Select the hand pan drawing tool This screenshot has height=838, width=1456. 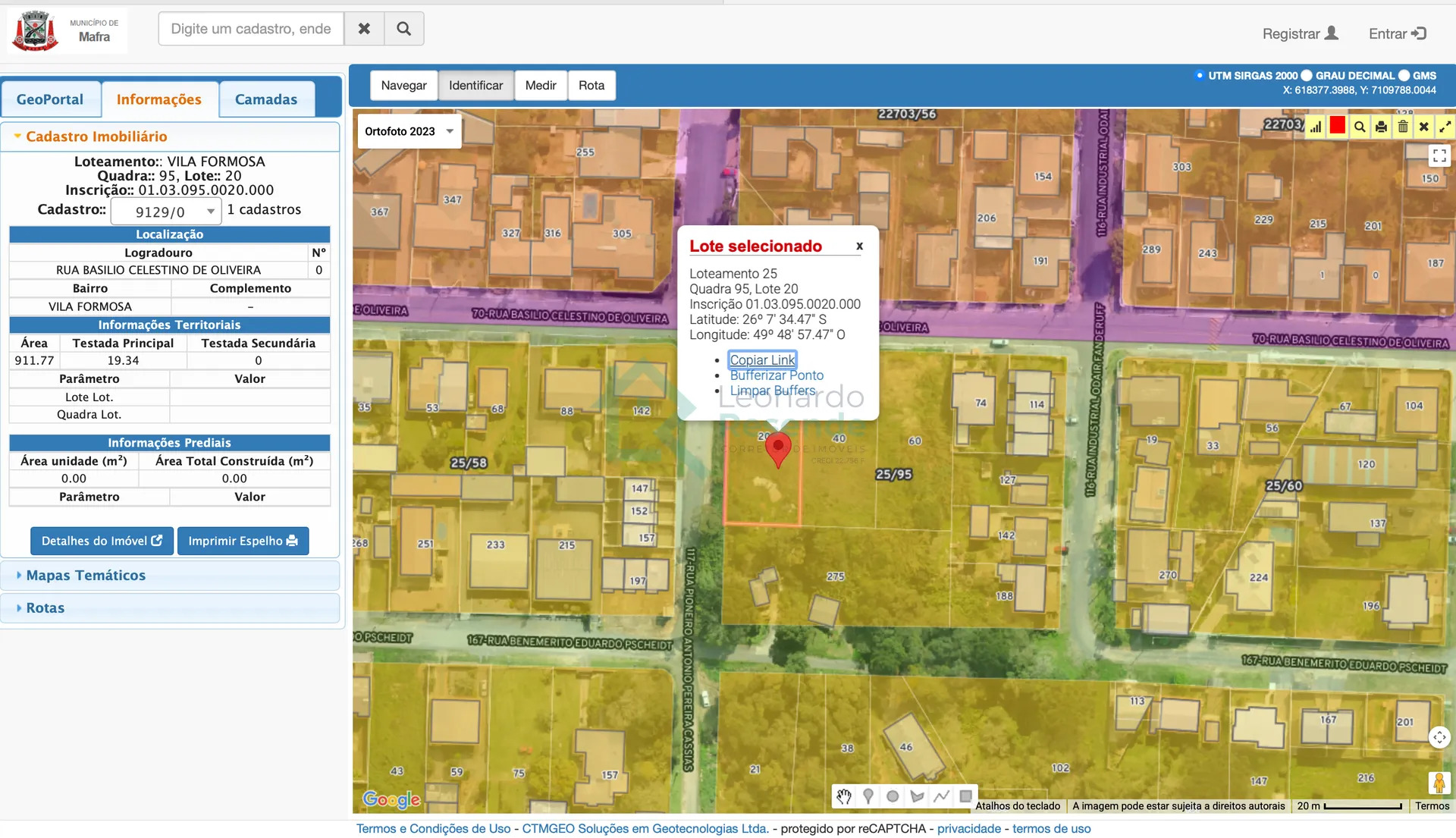pos(844,796)
